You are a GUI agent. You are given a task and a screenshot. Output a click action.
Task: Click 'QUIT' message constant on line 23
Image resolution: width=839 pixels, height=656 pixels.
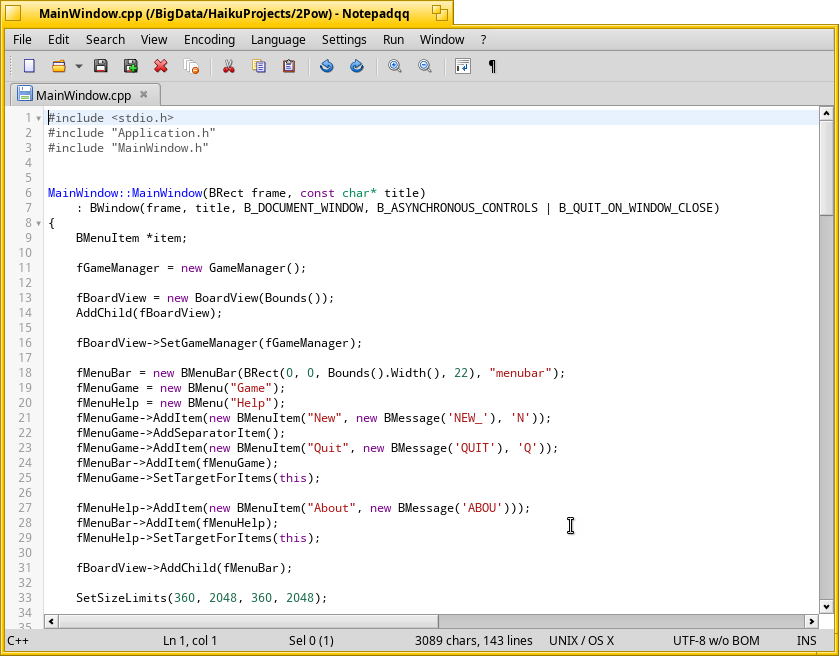click(475, 448)
